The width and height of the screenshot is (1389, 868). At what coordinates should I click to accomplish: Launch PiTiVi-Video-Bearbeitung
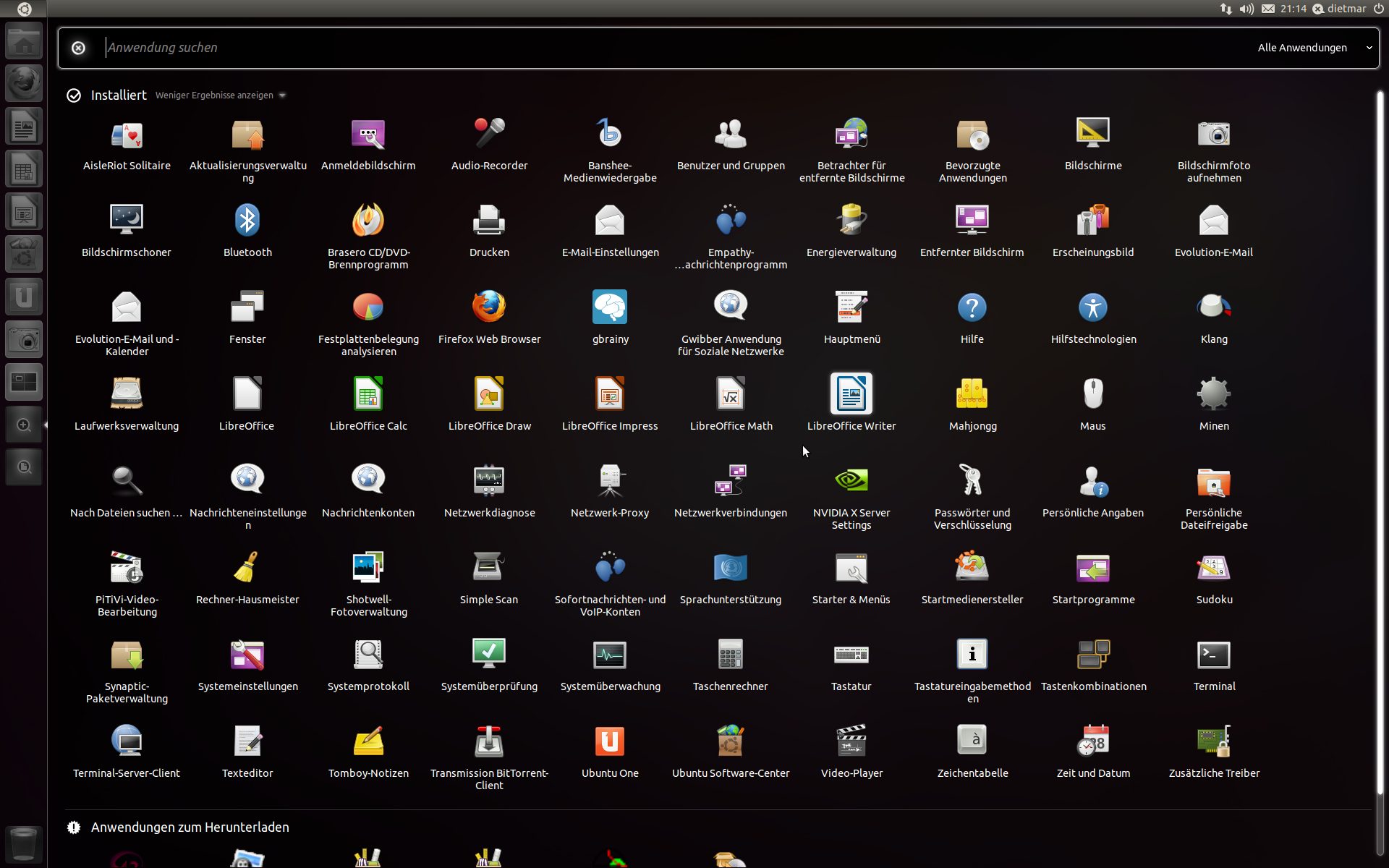127,584
